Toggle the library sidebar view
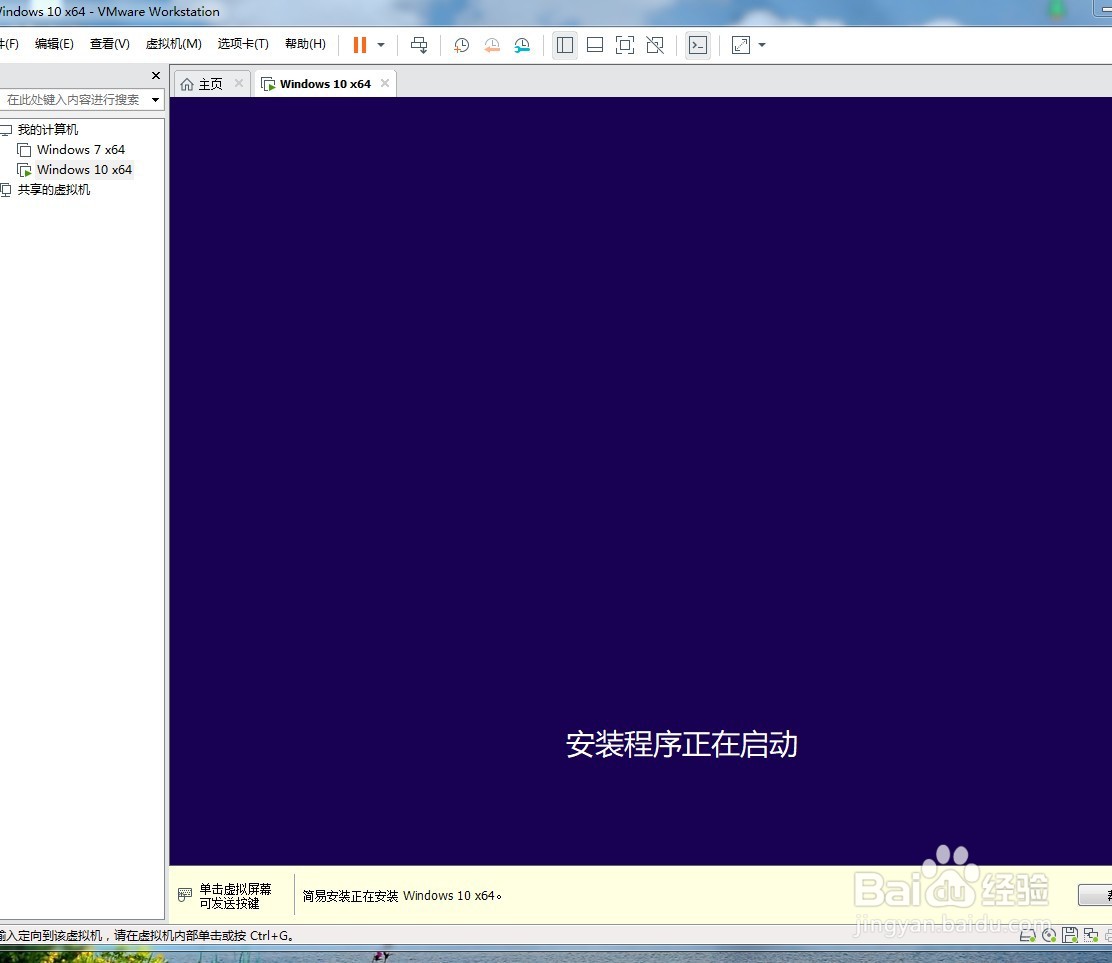This screenshot has width=1112, height=963. point(565,45)
